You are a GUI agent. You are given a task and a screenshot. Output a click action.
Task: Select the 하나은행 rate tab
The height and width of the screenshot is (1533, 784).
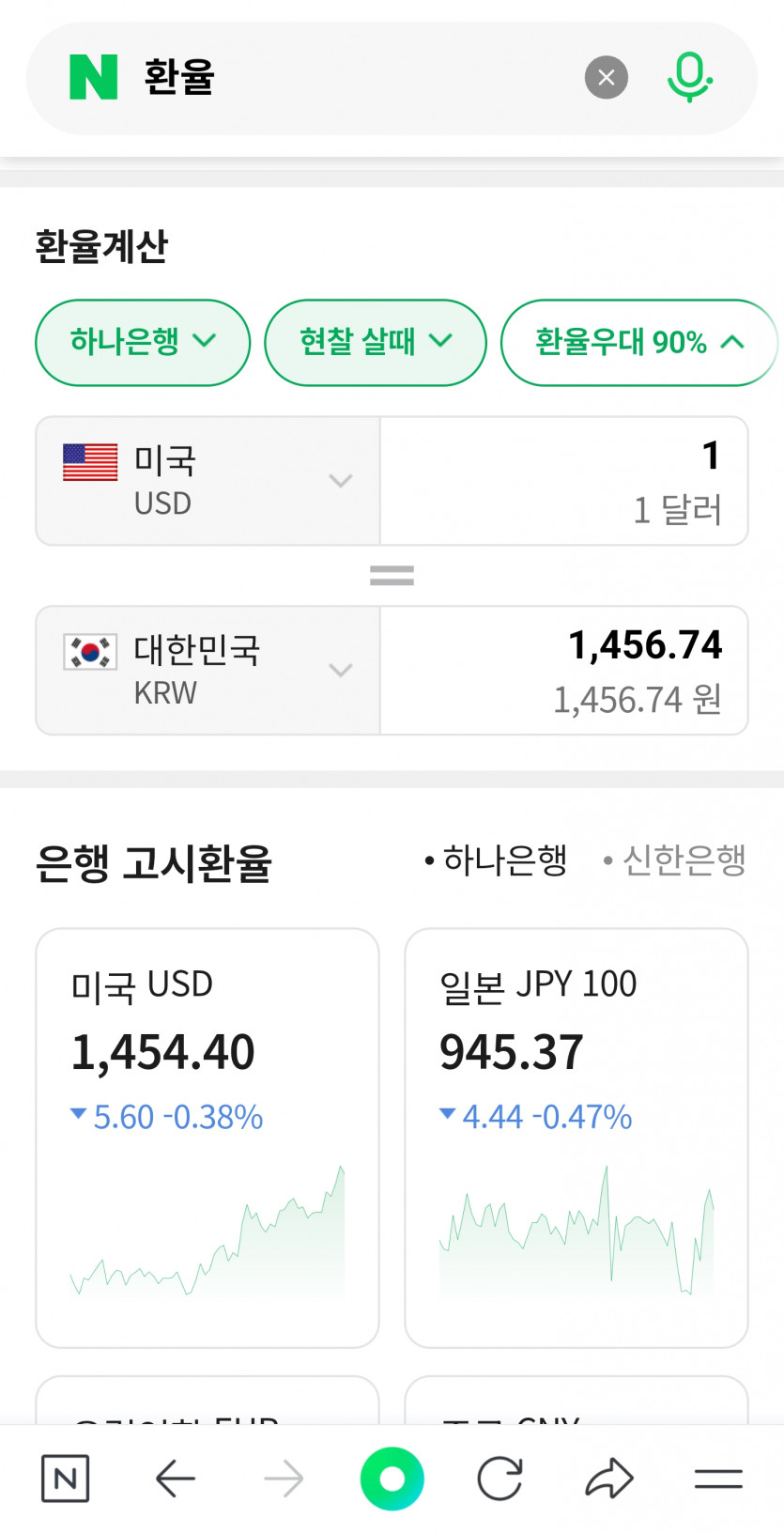pos(497,859)
